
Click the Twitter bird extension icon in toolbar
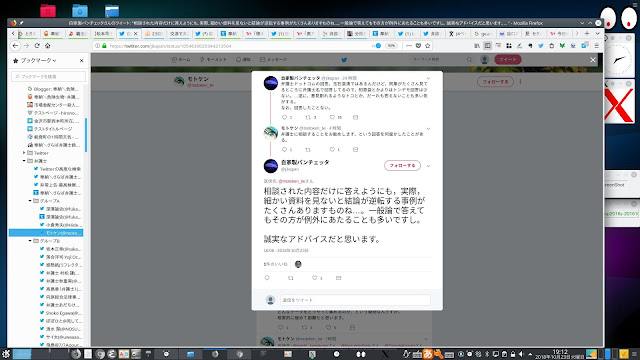[x=541, y=46]
